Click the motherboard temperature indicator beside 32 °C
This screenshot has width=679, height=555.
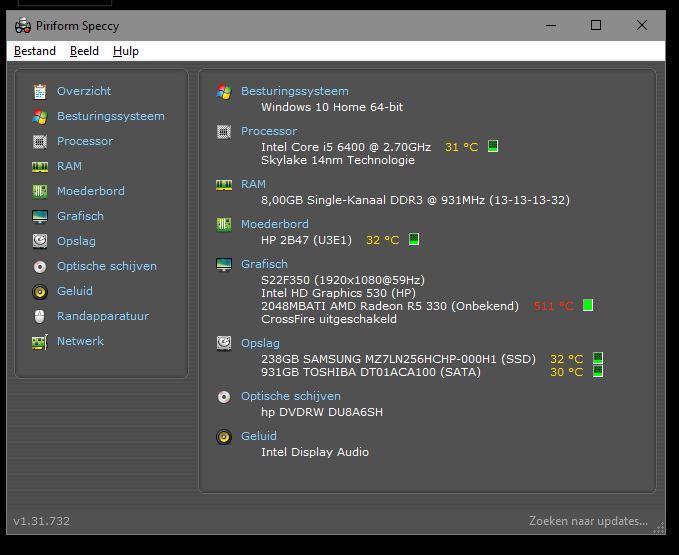point(414,239)
